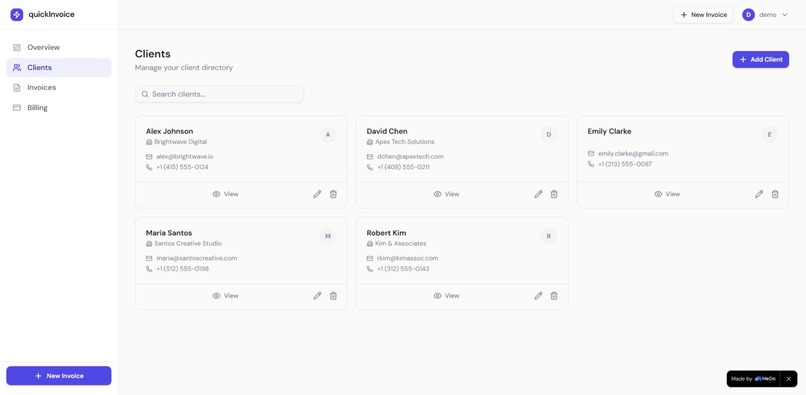Click New Invoice at sidebar bottom

[x=59, y=376]
